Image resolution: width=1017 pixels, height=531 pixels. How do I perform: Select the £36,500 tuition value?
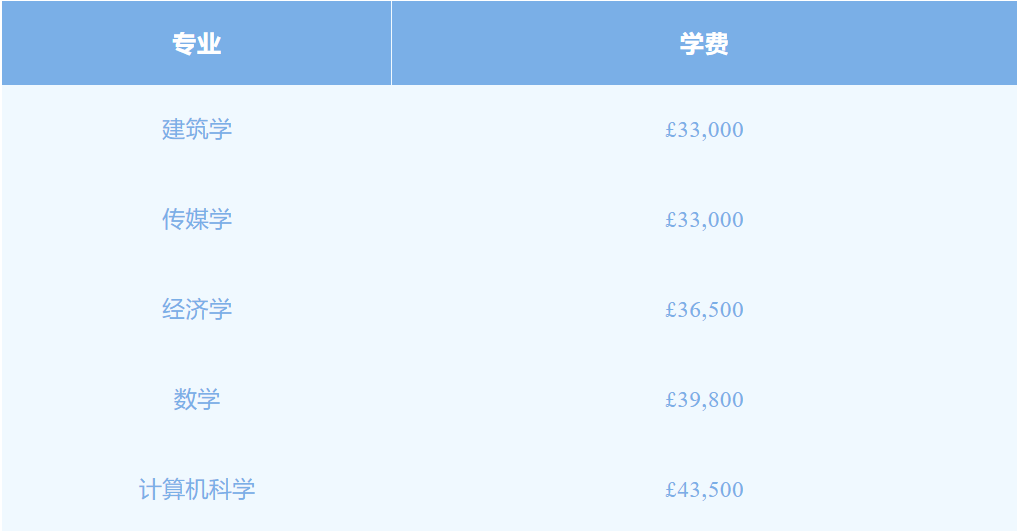[704, 309]
